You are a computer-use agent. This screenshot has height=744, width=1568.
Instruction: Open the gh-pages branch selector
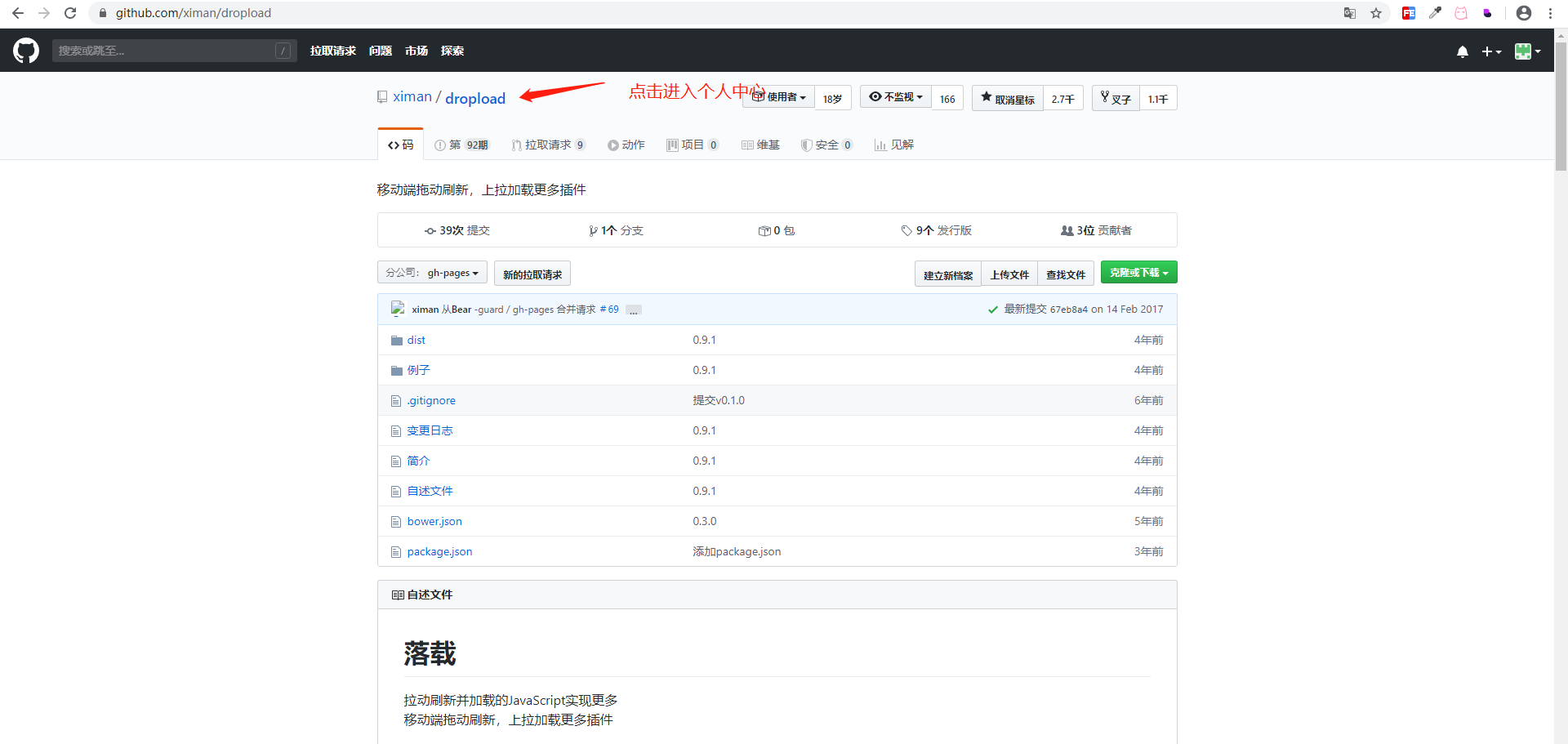432,272
